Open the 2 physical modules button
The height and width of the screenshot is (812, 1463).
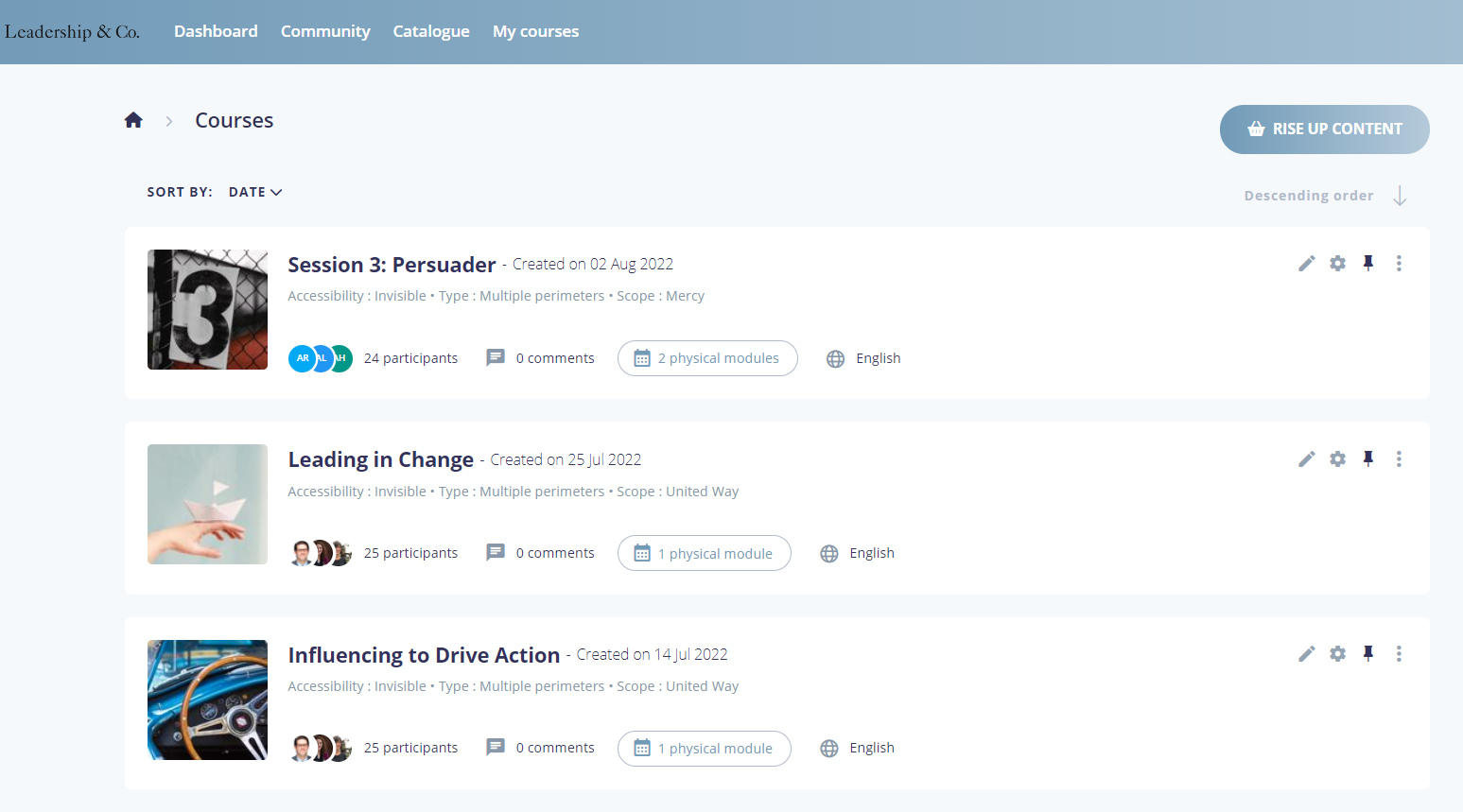click(x=707, y=358)
